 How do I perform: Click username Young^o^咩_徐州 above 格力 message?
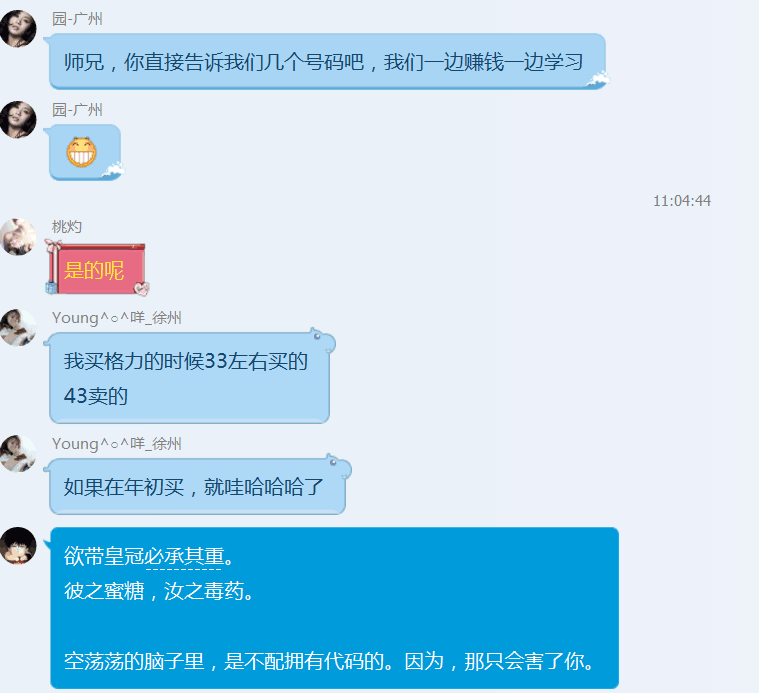[117, 318]
